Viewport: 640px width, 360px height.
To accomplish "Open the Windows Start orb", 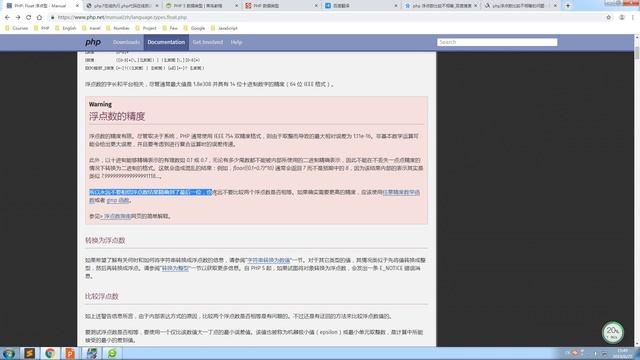I will [9, 353].
